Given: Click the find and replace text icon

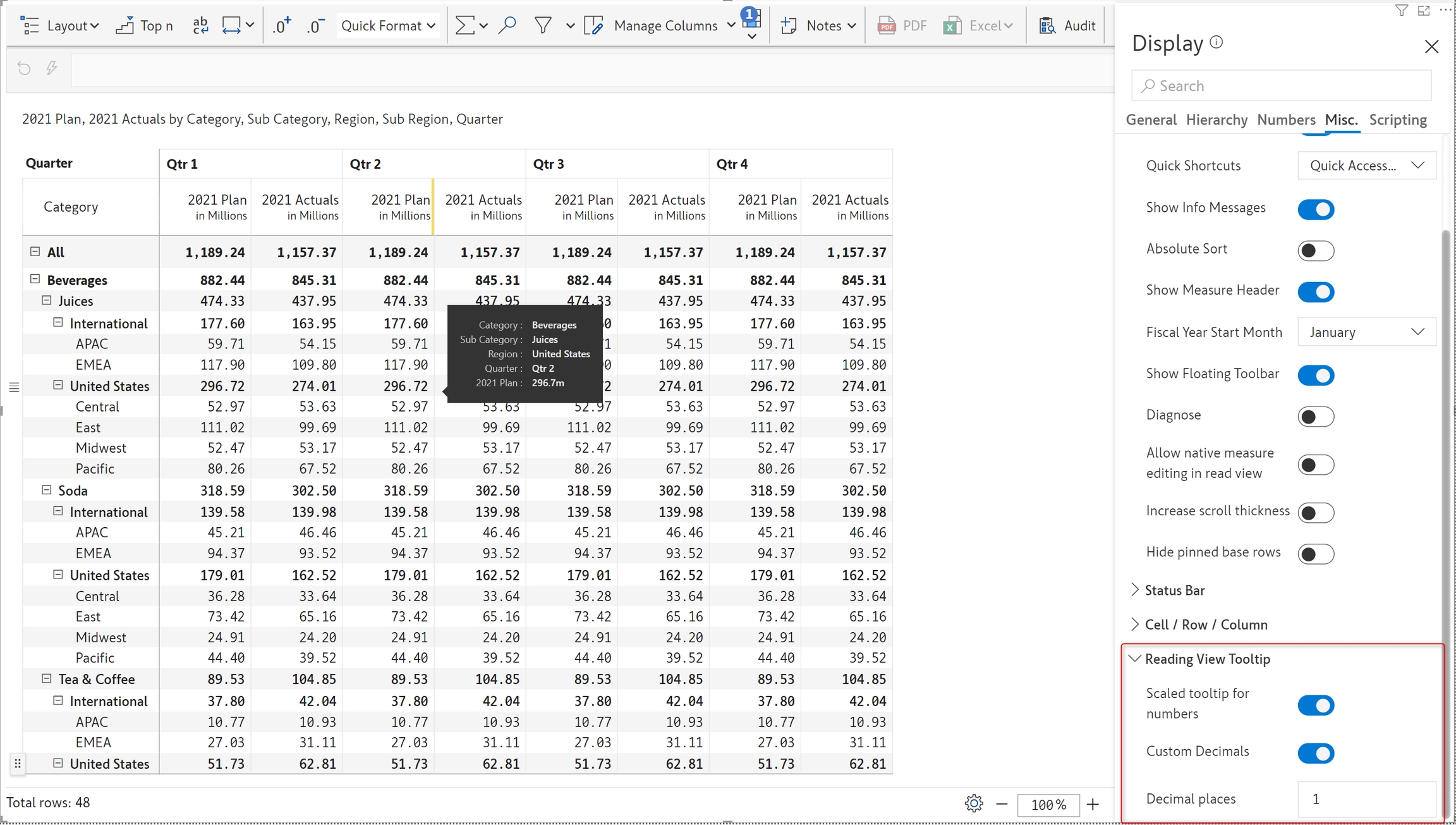Looking at the screenshot, I should point(200,26).
